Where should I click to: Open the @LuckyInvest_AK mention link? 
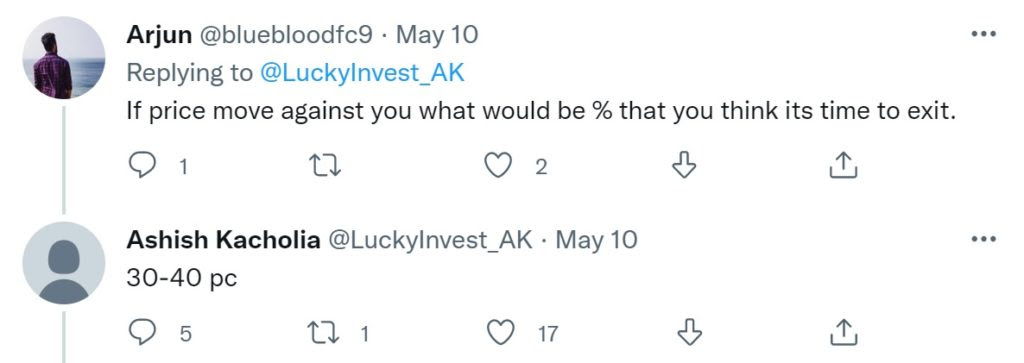click(x=362, y=72)
